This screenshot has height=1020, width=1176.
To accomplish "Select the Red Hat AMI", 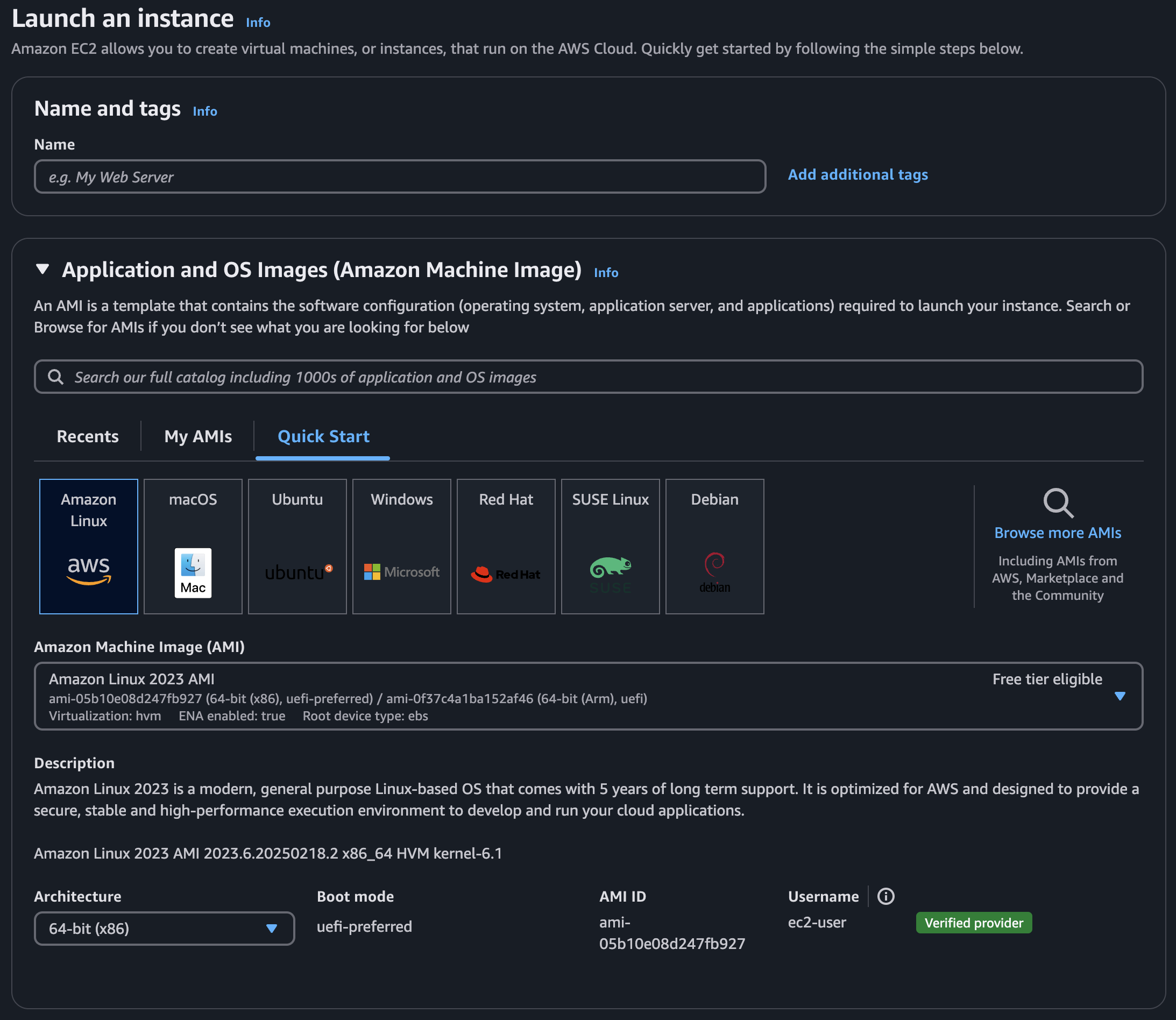I will point(506,547).
